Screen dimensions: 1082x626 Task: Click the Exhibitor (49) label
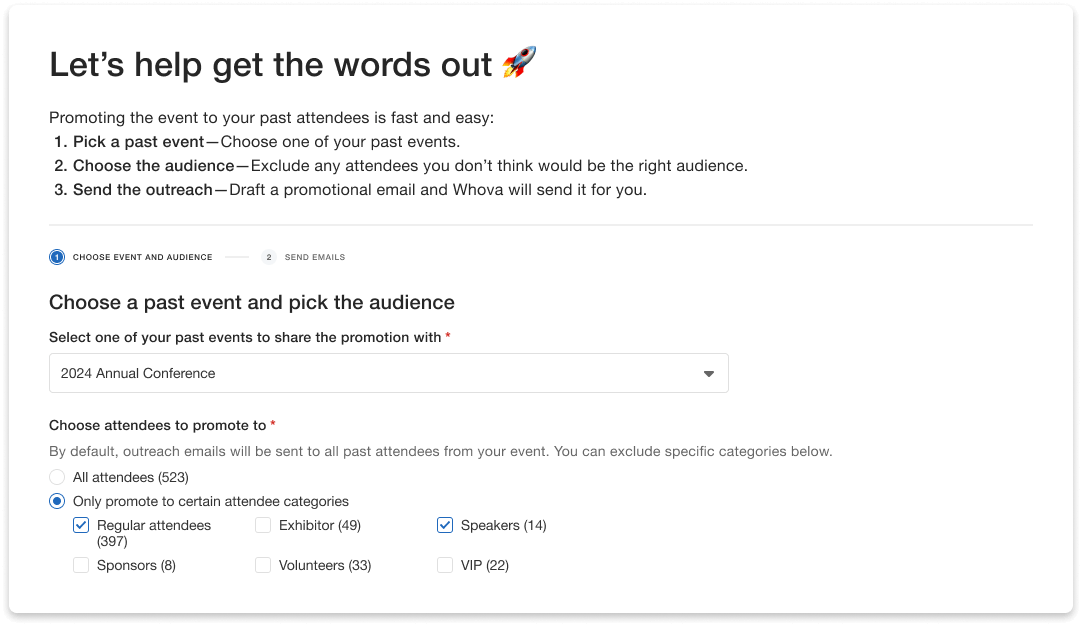tap(320, 525)
